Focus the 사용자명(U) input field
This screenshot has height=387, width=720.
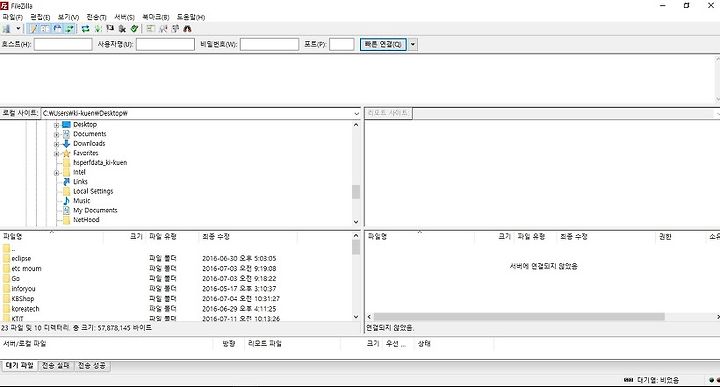(x=165, y=45)
